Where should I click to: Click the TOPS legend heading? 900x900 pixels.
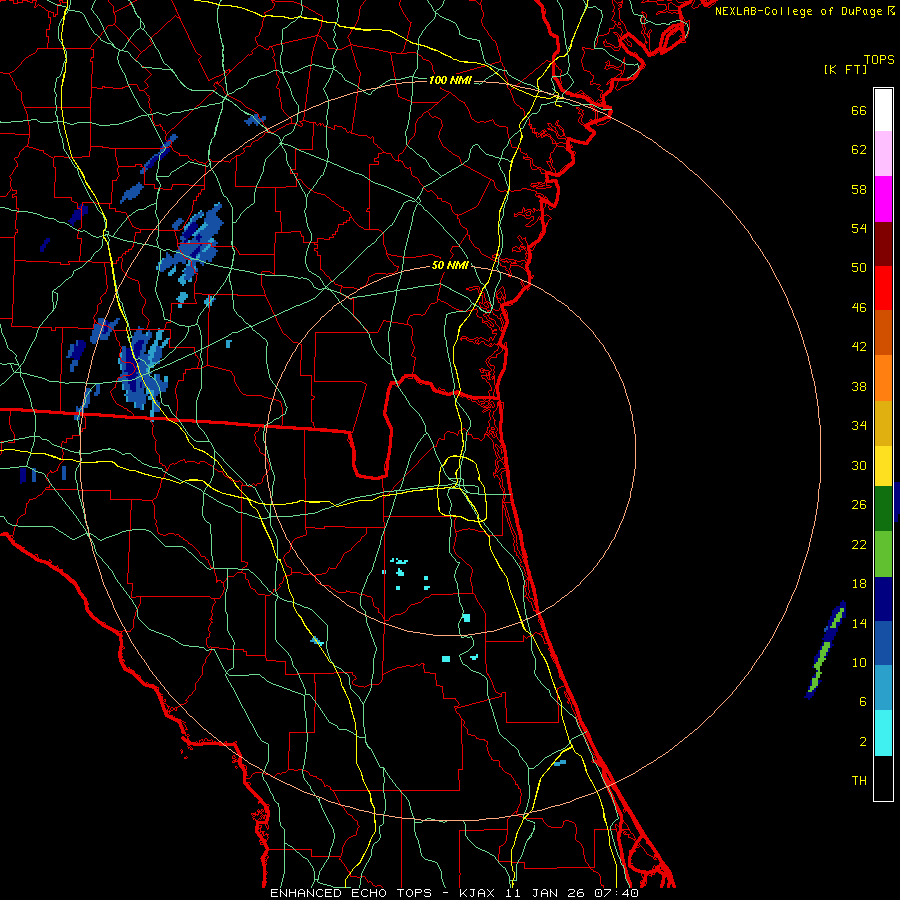point(879,60)
